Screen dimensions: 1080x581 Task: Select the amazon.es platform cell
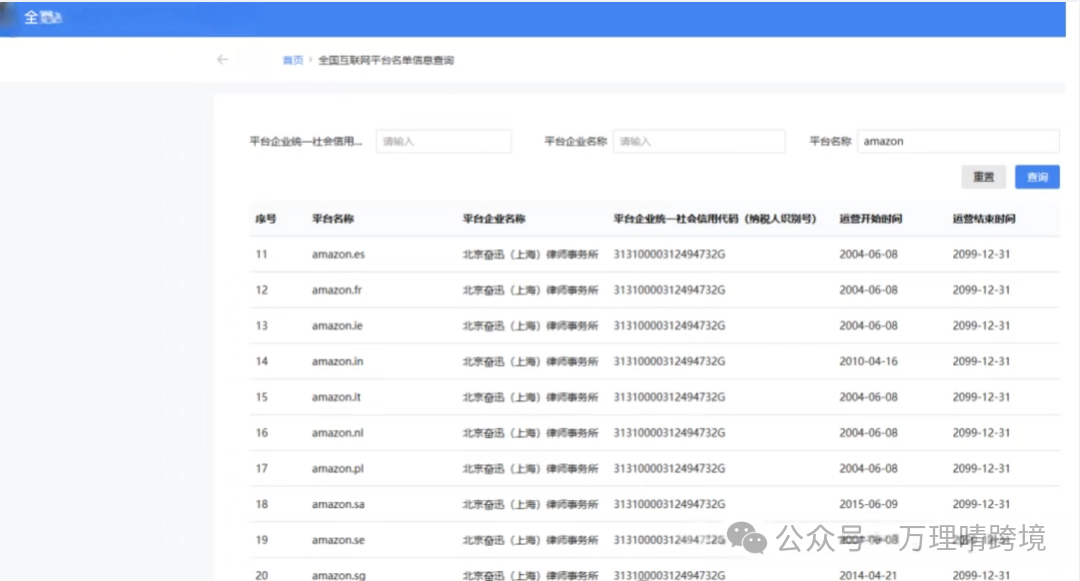tap(338, 254)
